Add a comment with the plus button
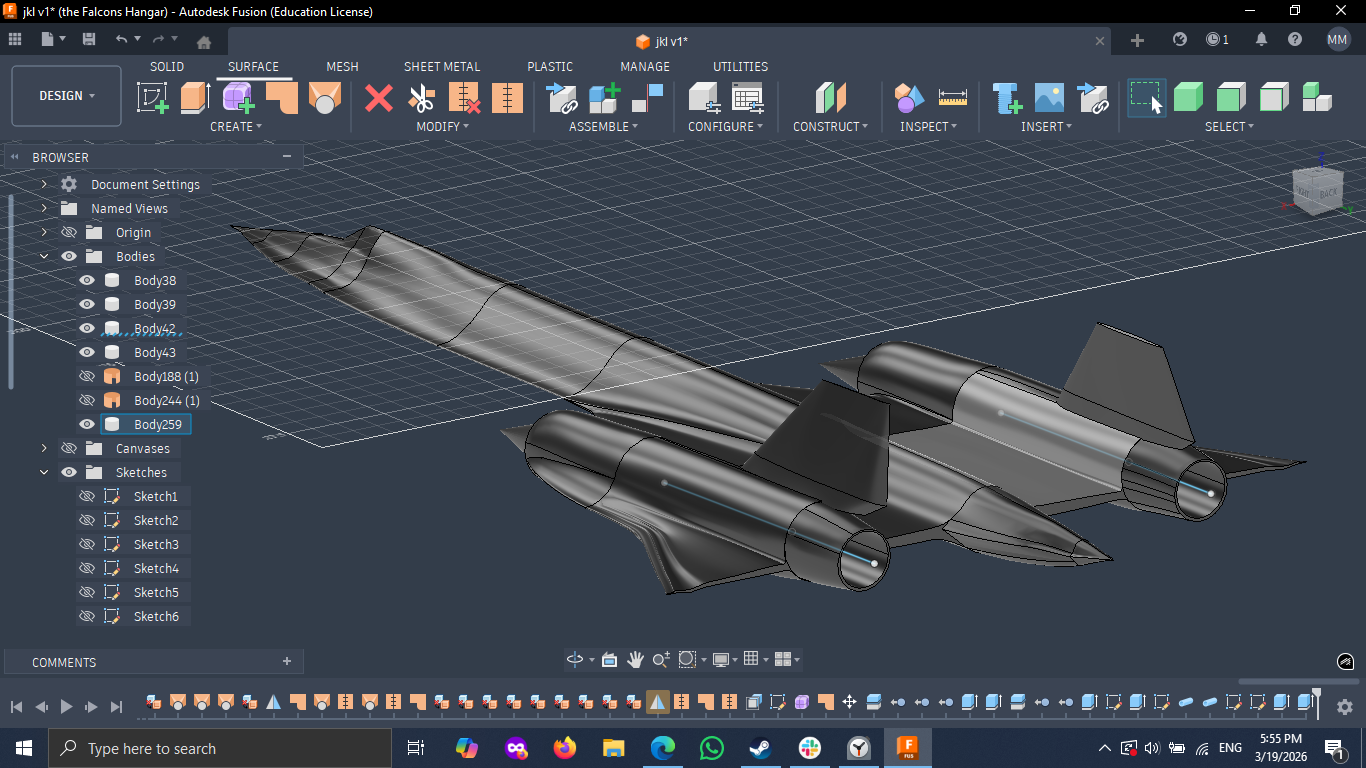Screen dimensions: 1366x768 click(x=287, y=661)
